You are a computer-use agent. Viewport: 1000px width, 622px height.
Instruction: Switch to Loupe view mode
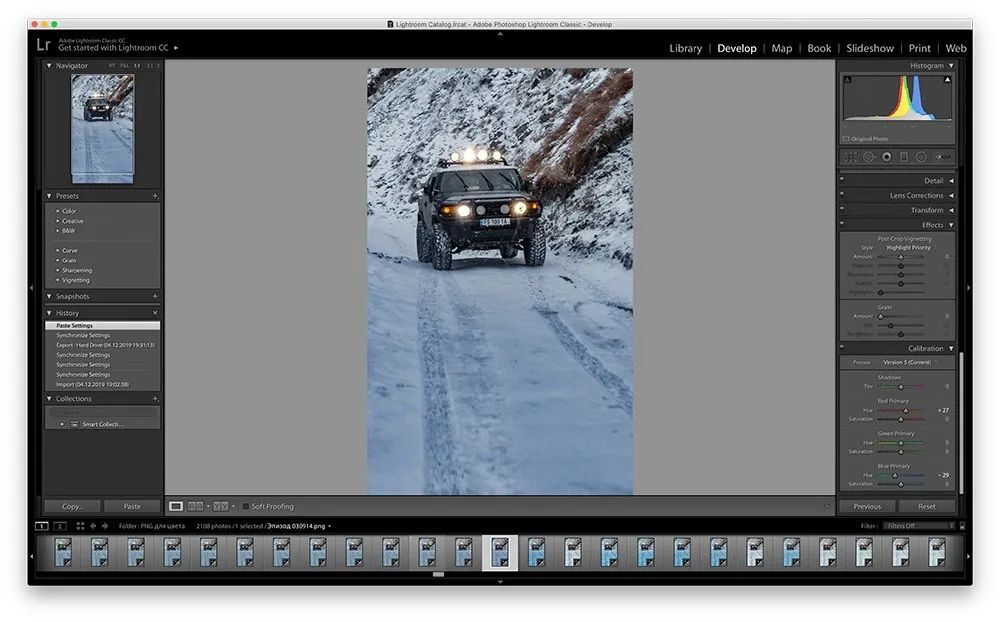(176, 507)
